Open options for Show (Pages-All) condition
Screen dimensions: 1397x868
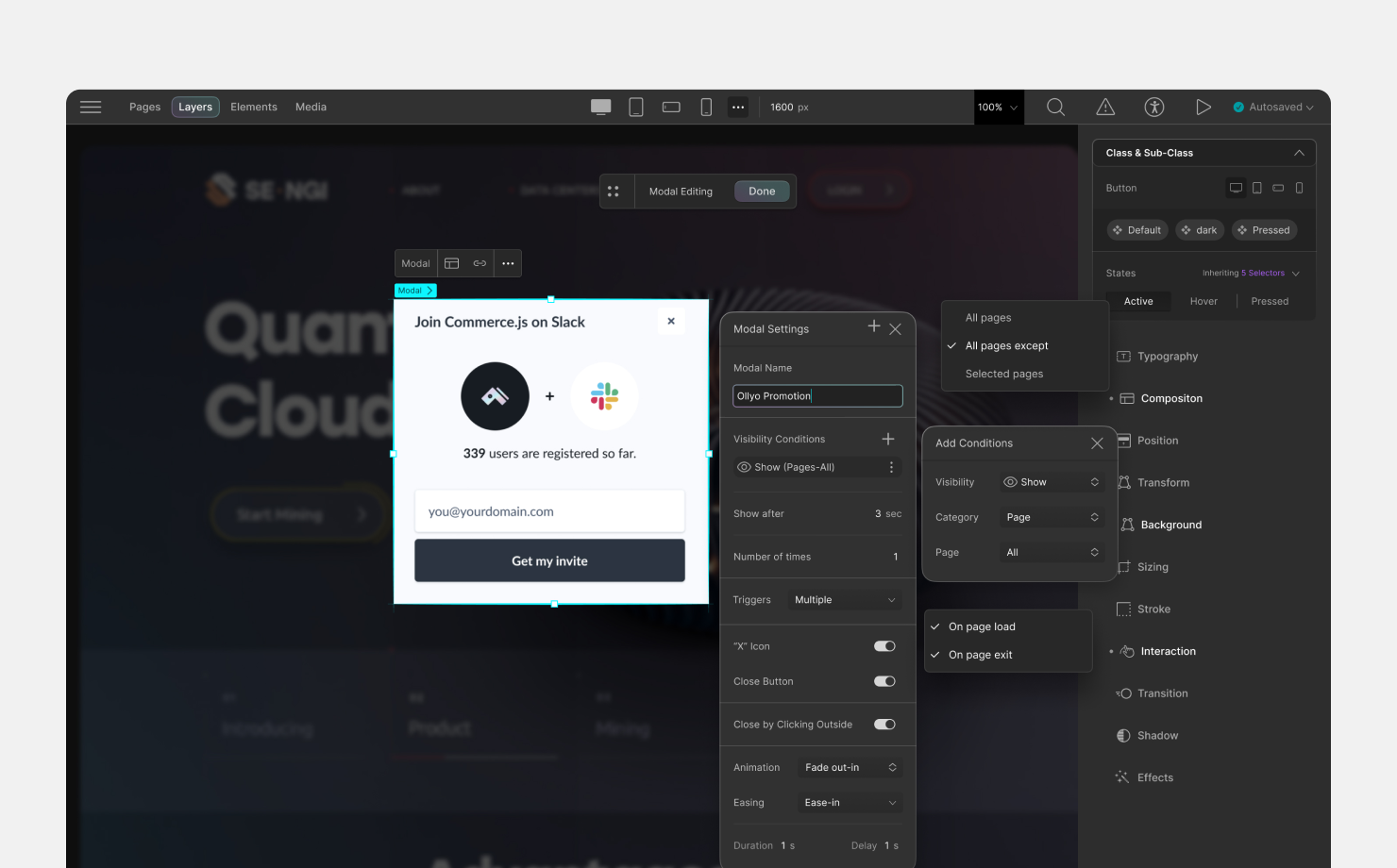(891, 467)
